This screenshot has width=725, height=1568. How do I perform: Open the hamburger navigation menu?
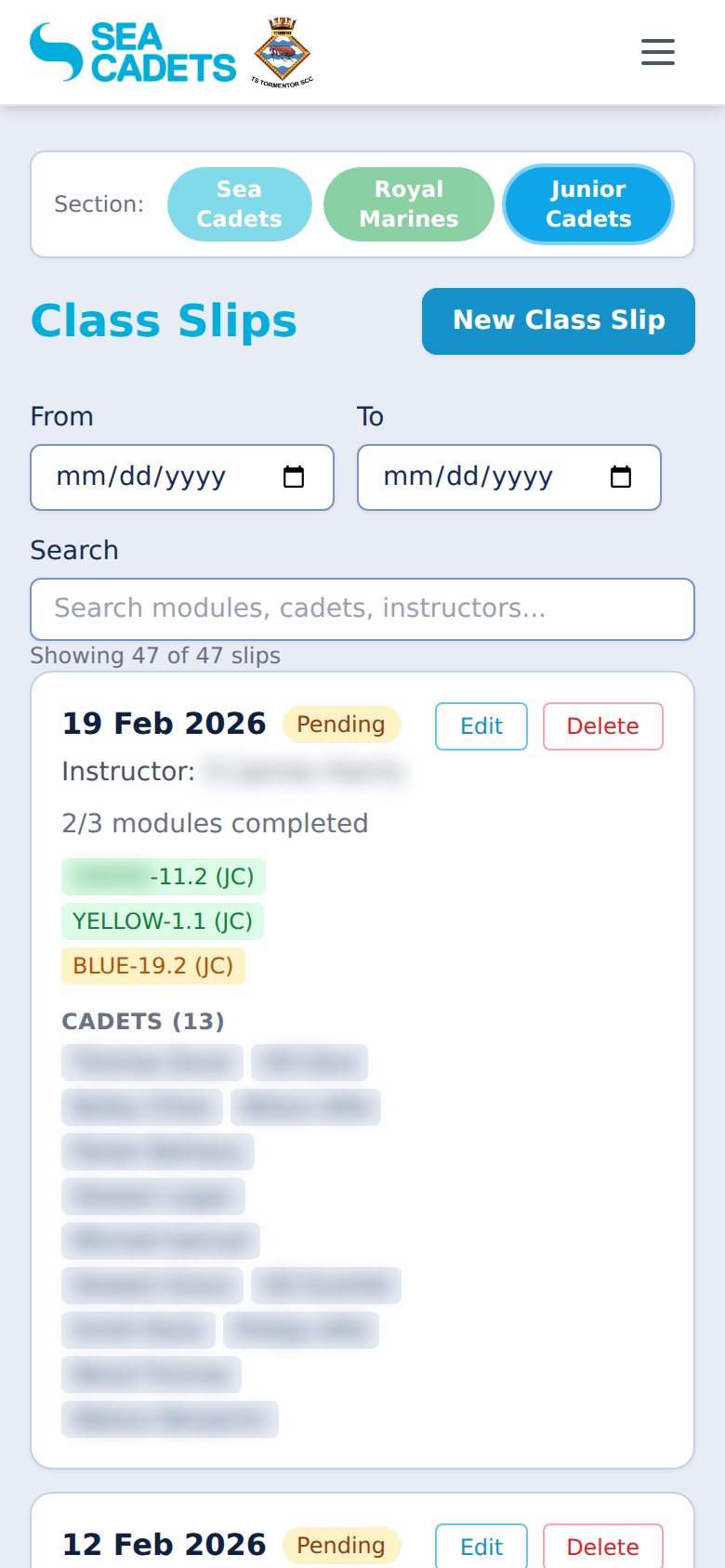(657, 52)
